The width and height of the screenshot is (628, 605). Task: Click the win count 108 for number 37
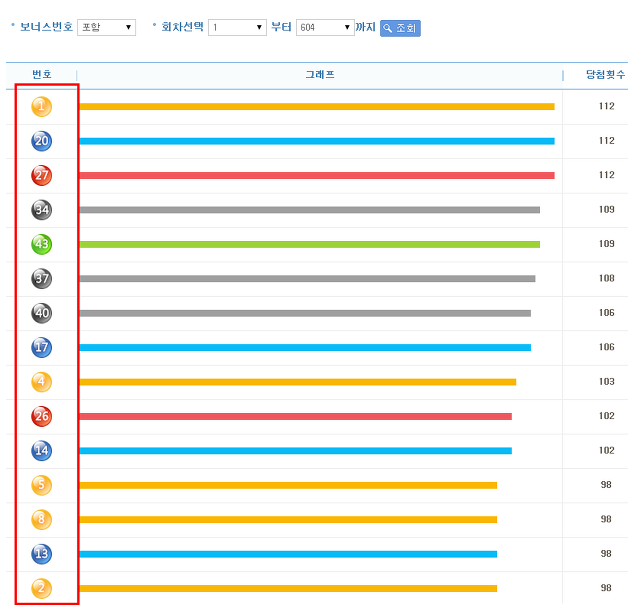click(x=606, y=278)
